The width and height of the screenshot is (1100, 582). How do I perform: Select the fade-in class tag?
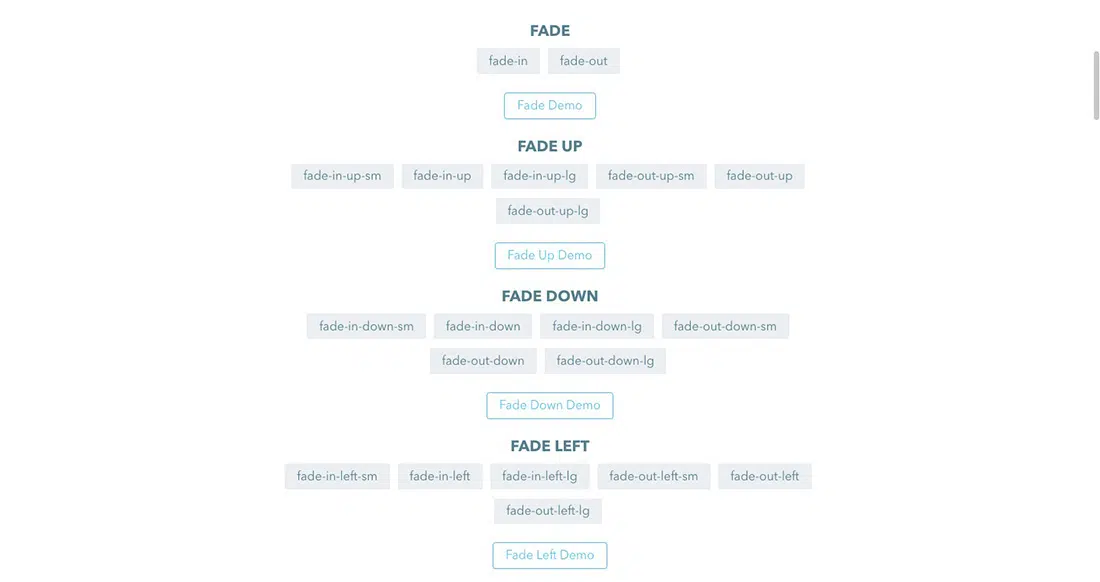coord(508,61)
